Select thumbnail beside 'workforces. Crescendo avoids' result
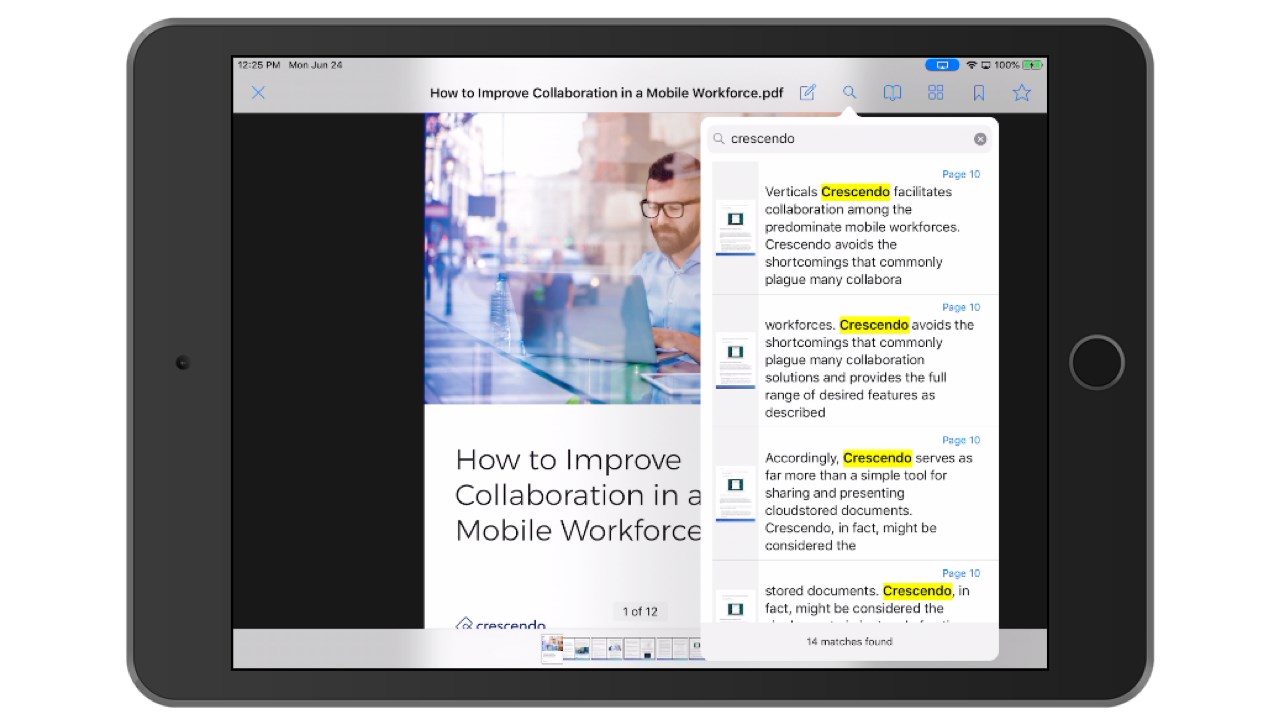The width and height of the screenshot is (1280, 720). click(735, 361)
